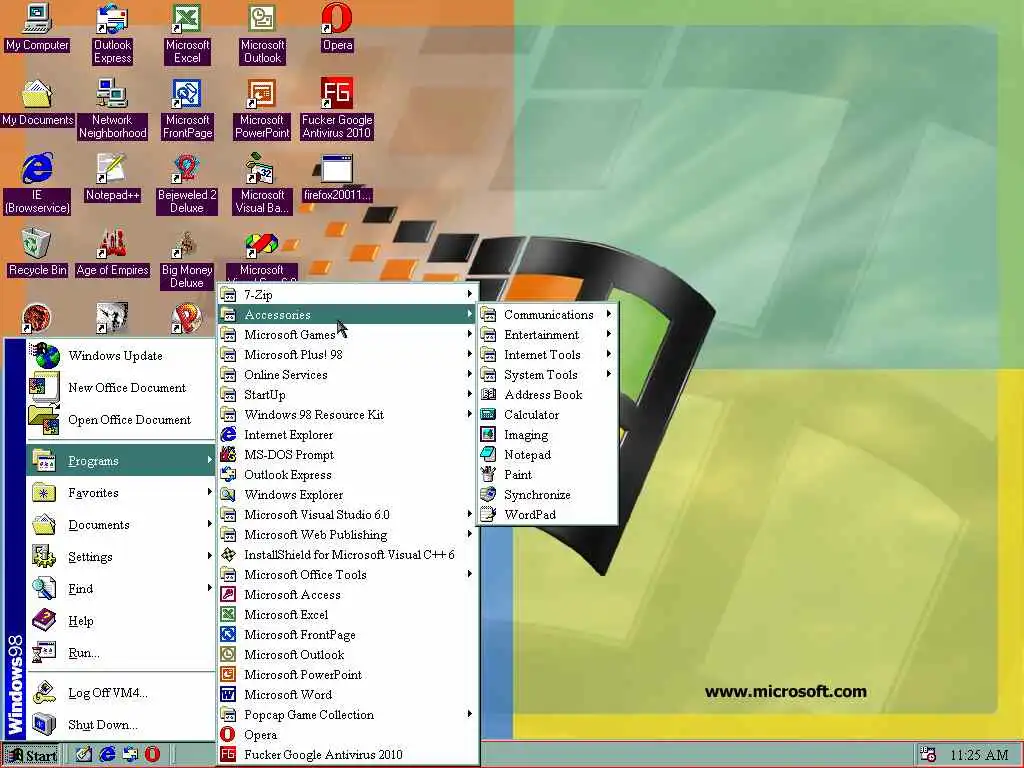Open the Run... dialog
Screen dimensions: 1024x768
(x=121, y=653)
